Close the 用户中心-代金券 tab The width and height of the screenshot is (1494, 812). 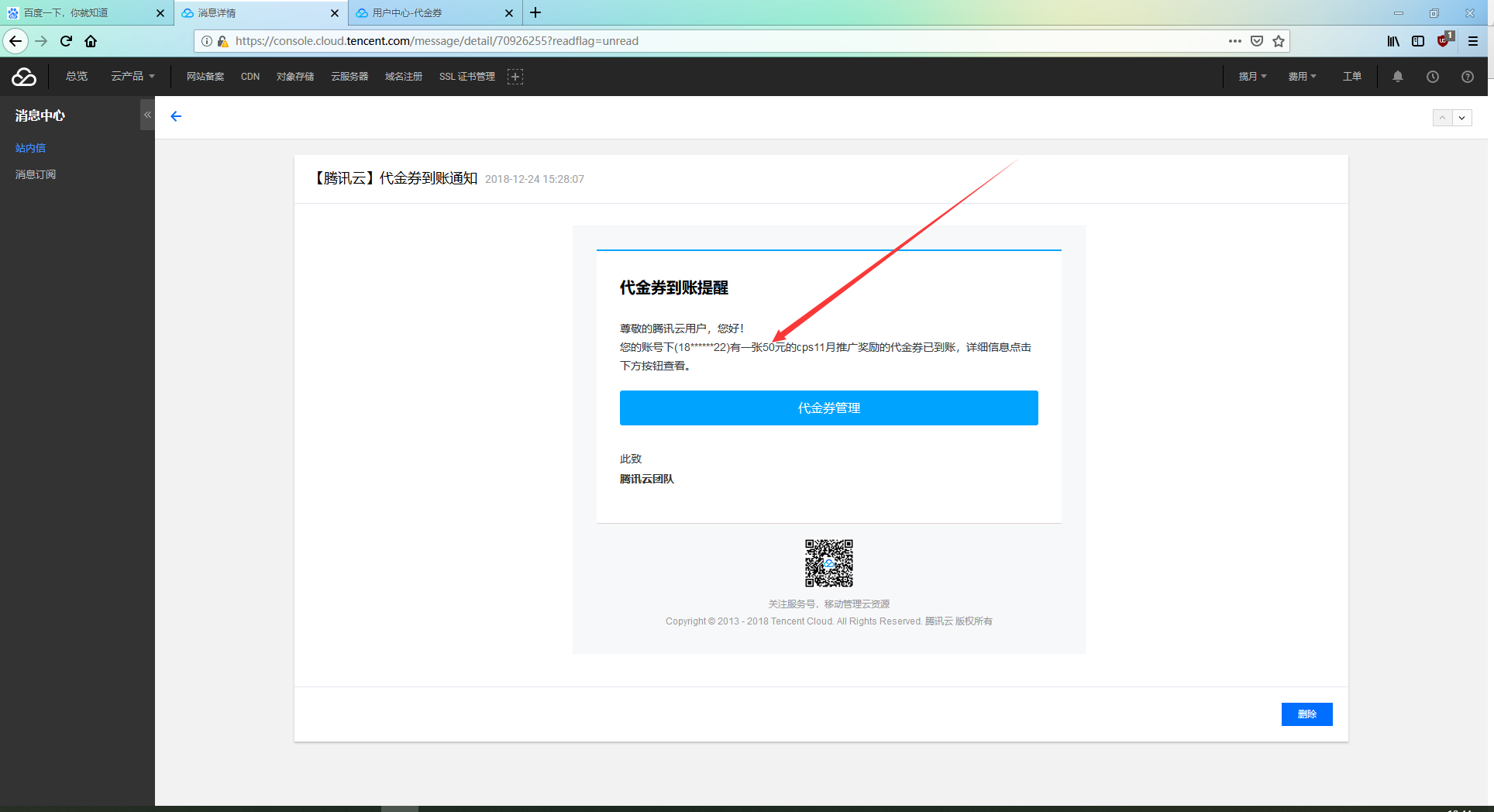click(x=509, y=13)
